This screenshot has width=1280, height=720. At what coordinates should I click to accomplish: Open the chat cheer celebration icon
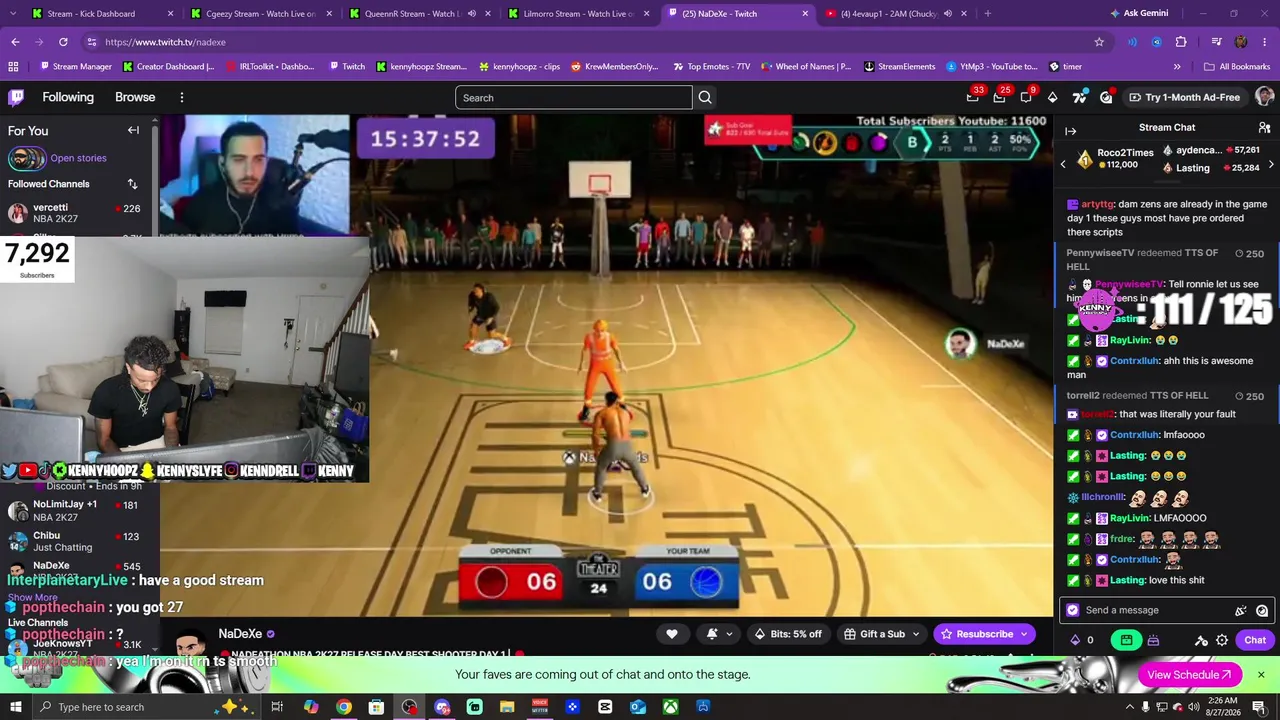tap(1241, 610)
